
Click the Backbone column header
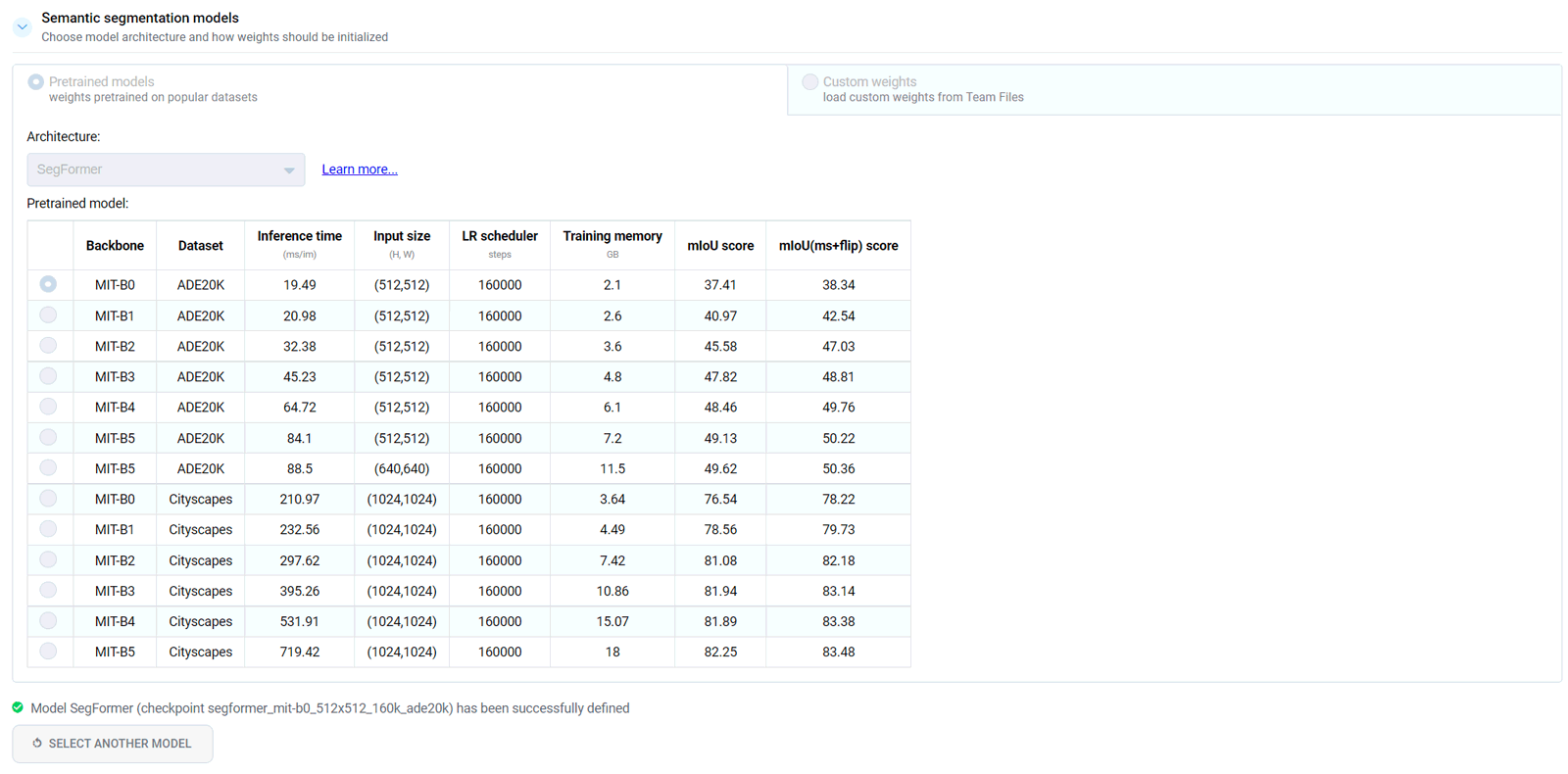click(x=115, y=246)
